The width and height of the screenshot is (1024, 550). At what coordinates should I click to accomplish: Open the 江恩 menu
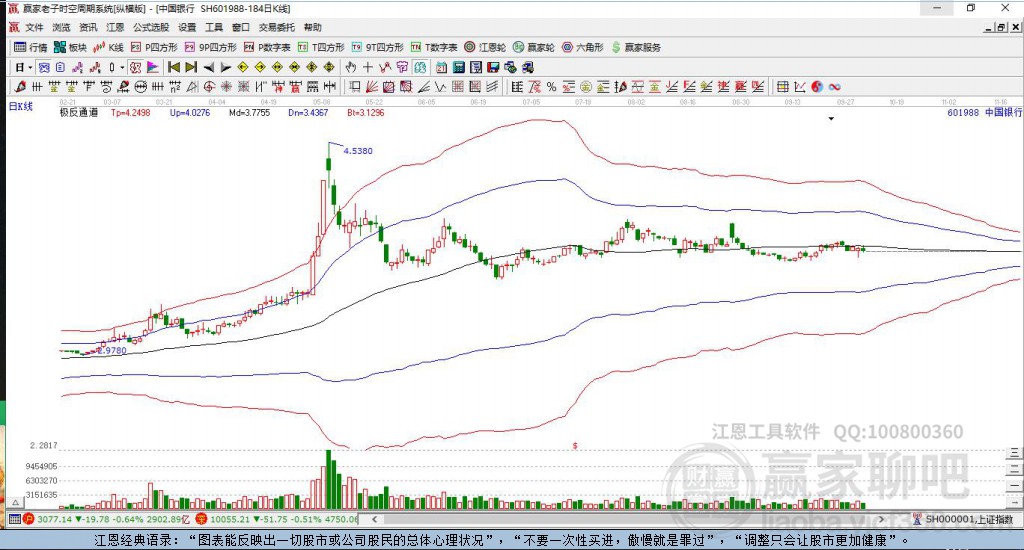pyautogui.click(x=115, y=27)
